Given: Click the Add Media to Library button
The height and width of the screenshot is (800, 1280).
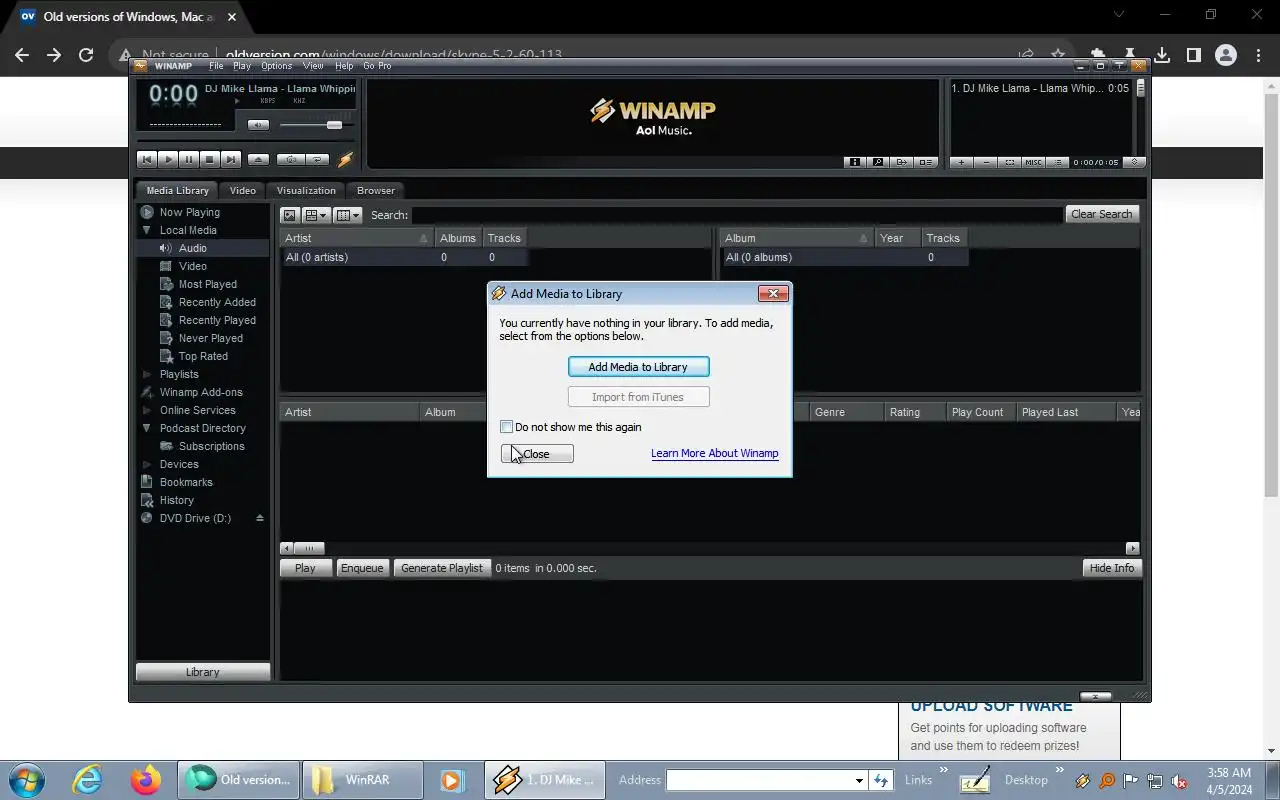Looking at the screenshot, I should point(638,367).
